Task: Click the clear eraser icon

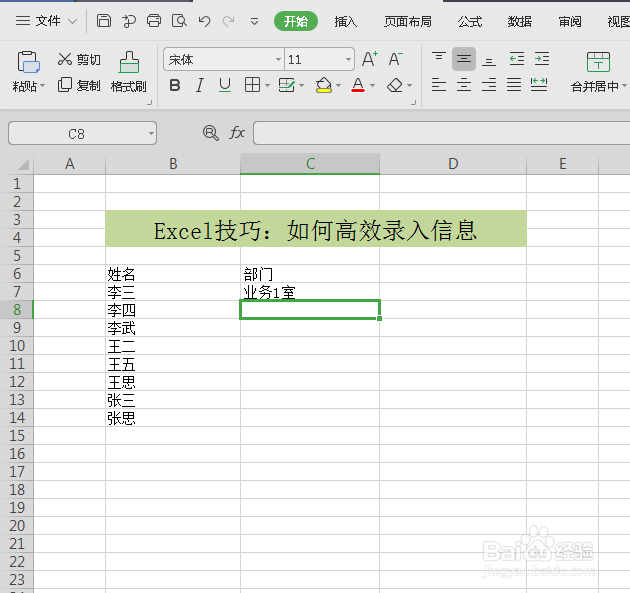Action: (395, 85)
